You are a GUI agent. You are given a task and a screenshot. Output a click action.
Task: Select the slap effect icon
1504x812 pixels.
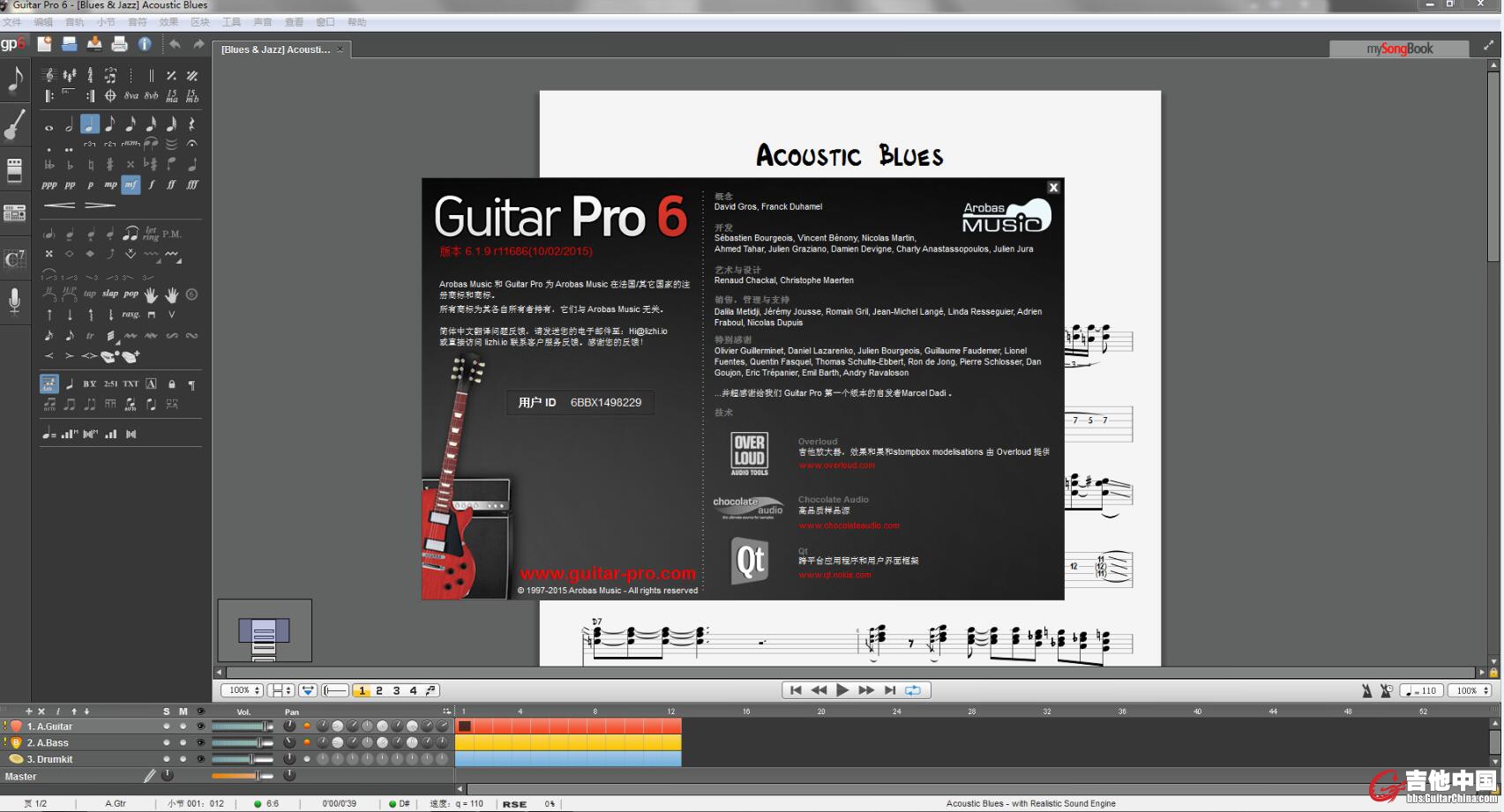click(x=110, y=294)
